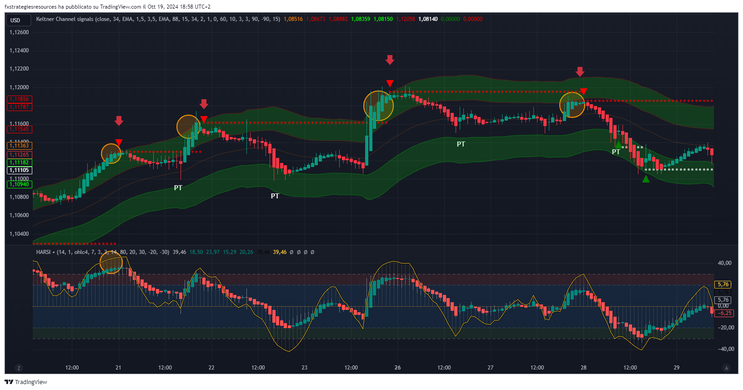The width and height of the screenshot is (743, 390).
Task: Click the red -6,25 HARSI value tag
Action: click(x=724, y=313)
